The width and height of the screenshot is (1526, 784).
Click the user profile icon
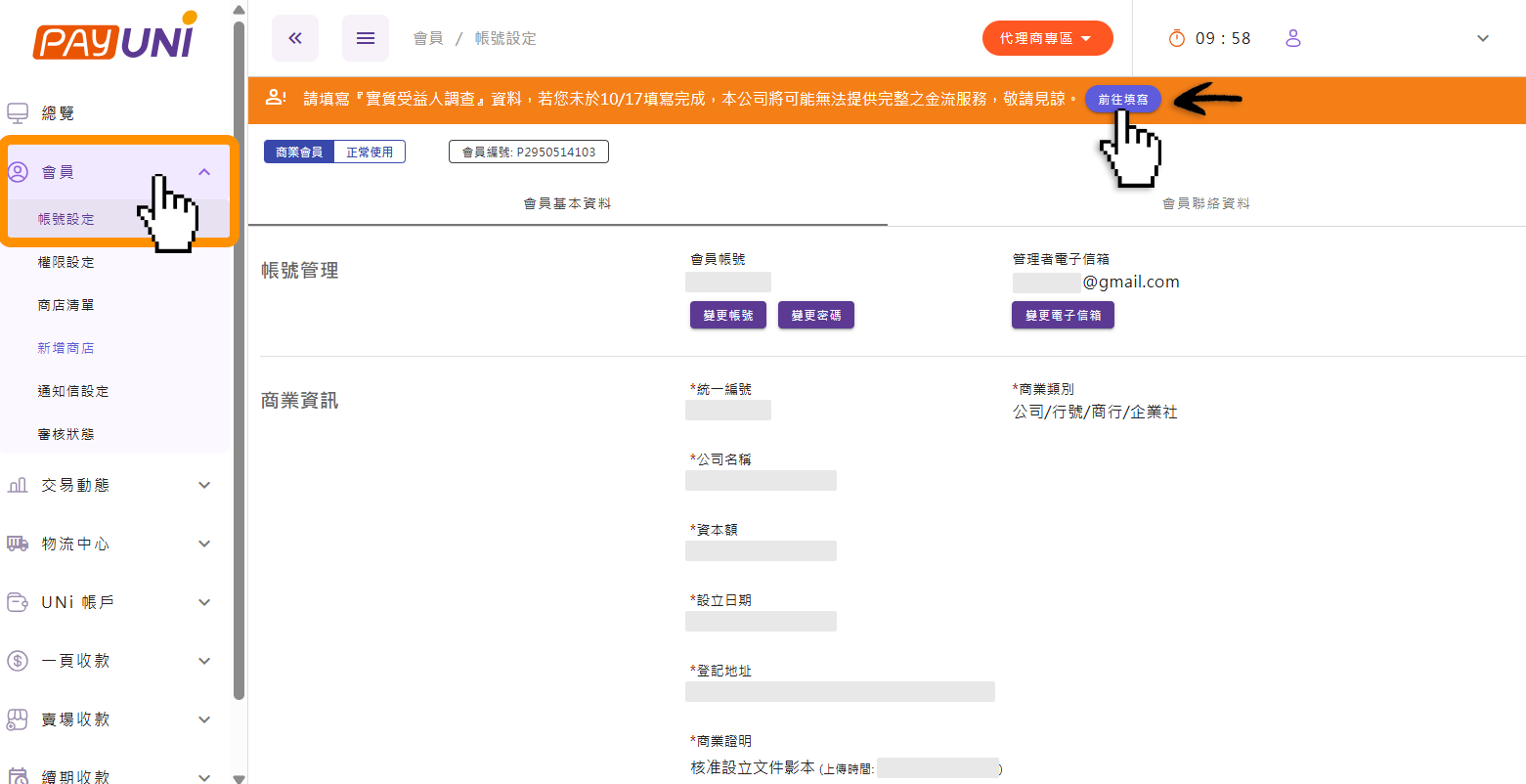point(1293,38)
